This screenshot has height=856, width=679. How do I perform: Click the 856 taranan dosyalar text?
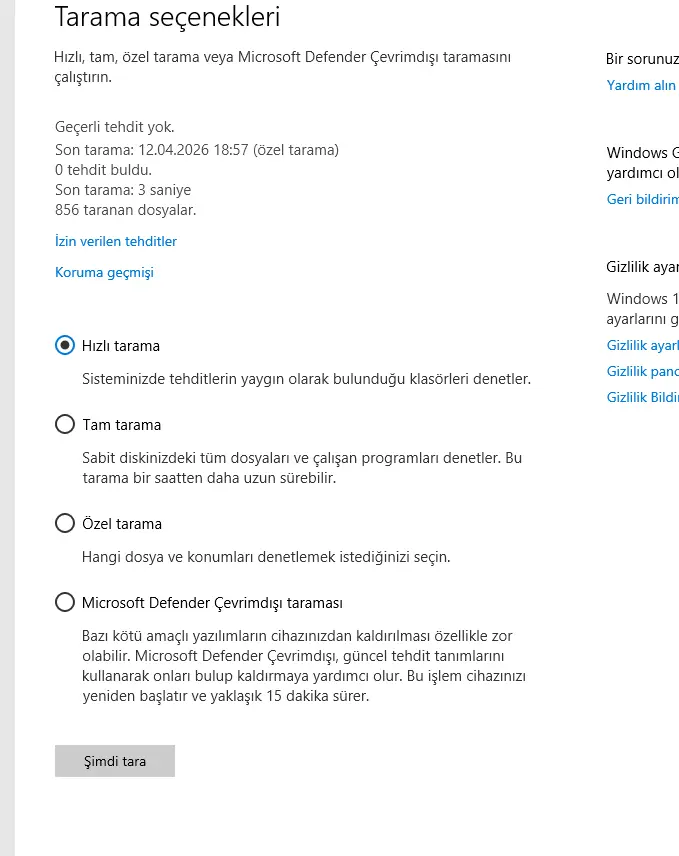coord(126,210)
